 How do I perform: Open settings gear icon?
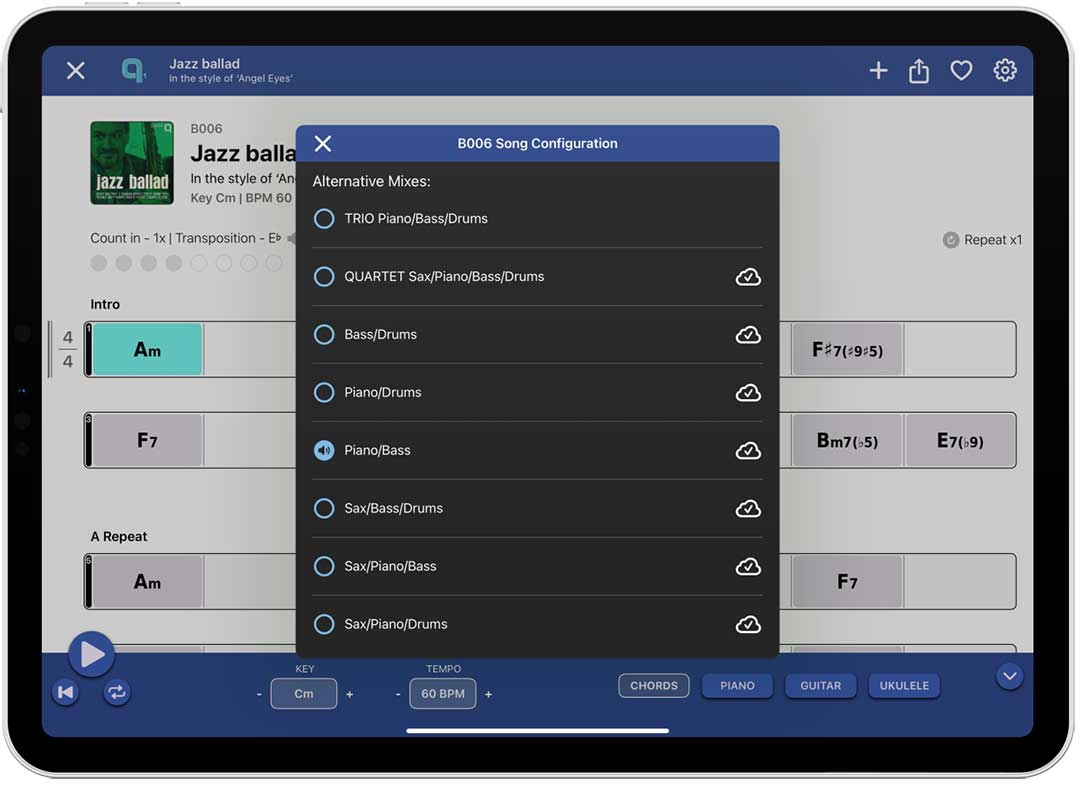(1004, 70)
